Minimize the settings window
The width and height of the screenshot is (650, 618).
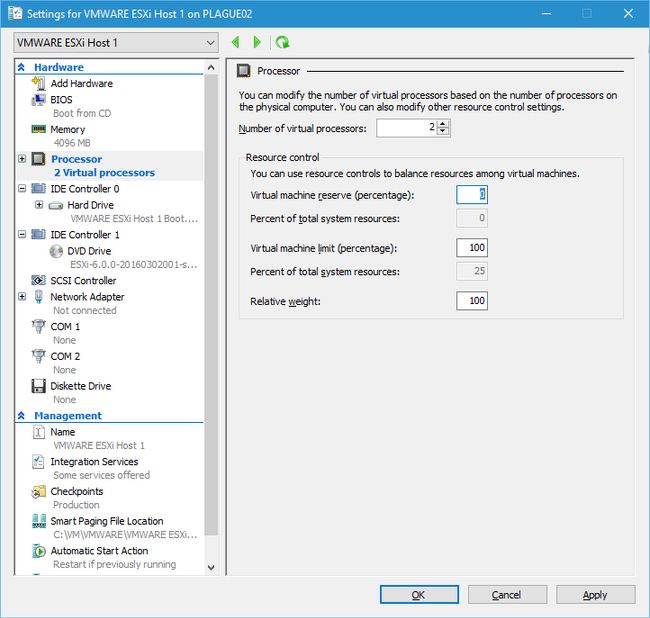546,13
